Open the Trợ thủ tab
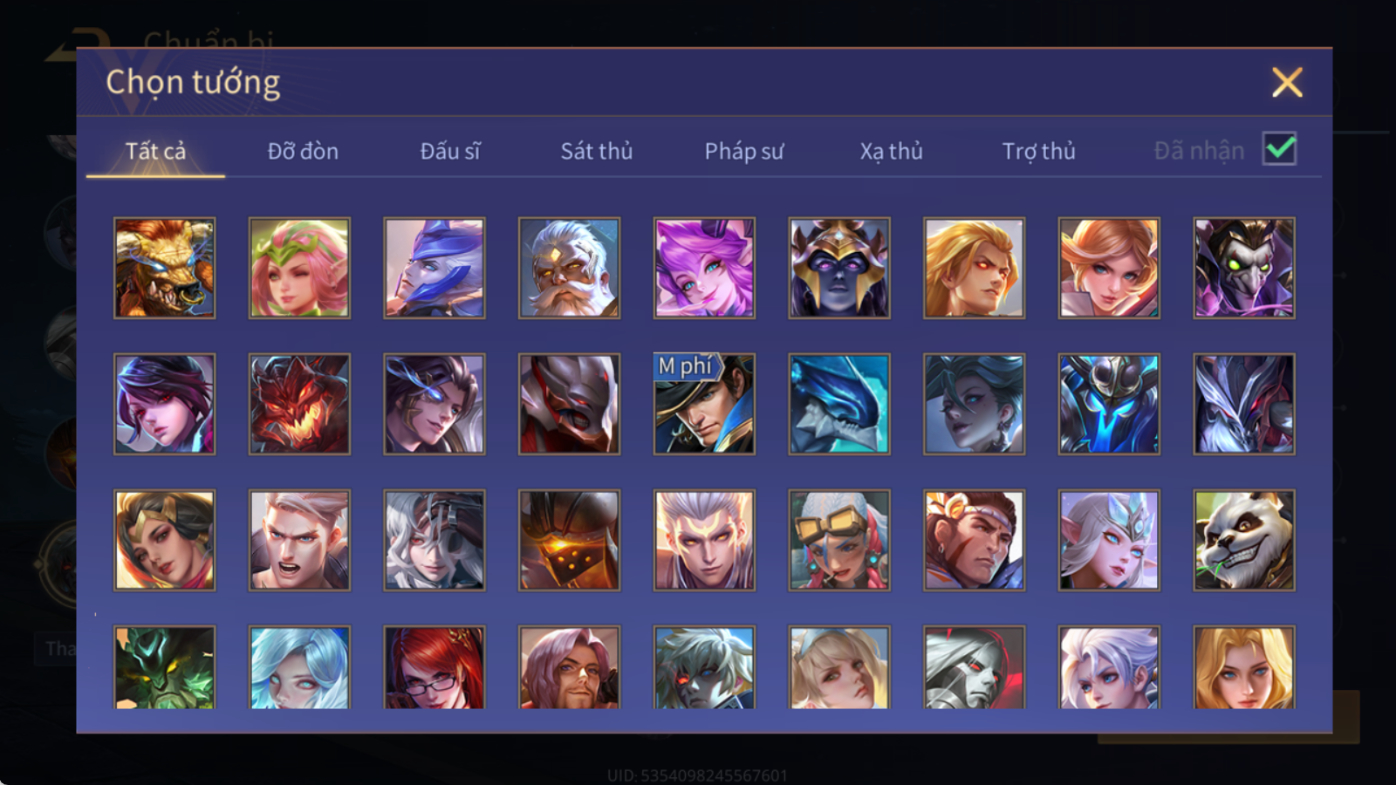 coord(1038,151)
